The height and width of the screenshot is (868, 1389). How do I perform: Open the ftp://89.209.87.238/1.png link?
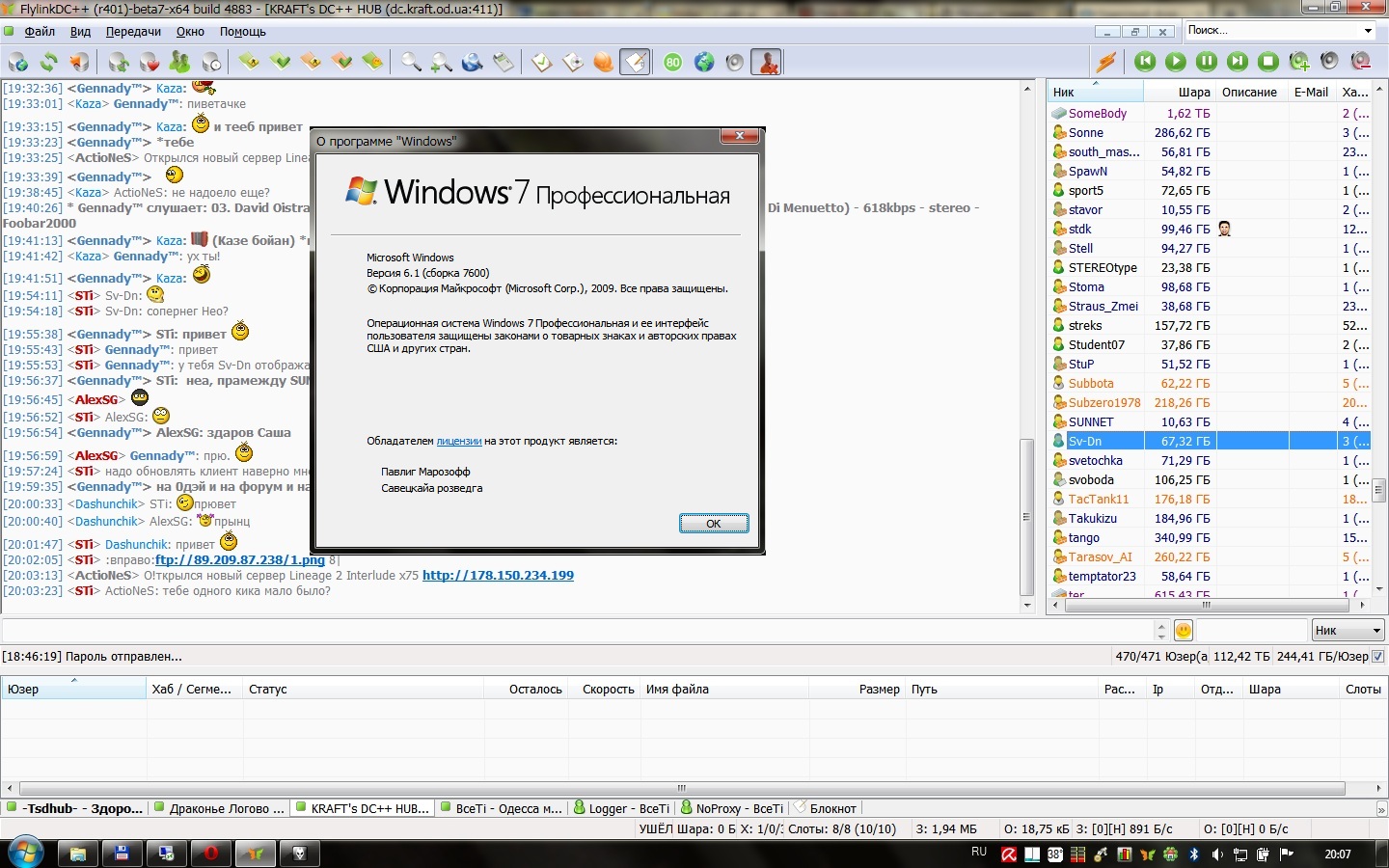click(240, 559)
